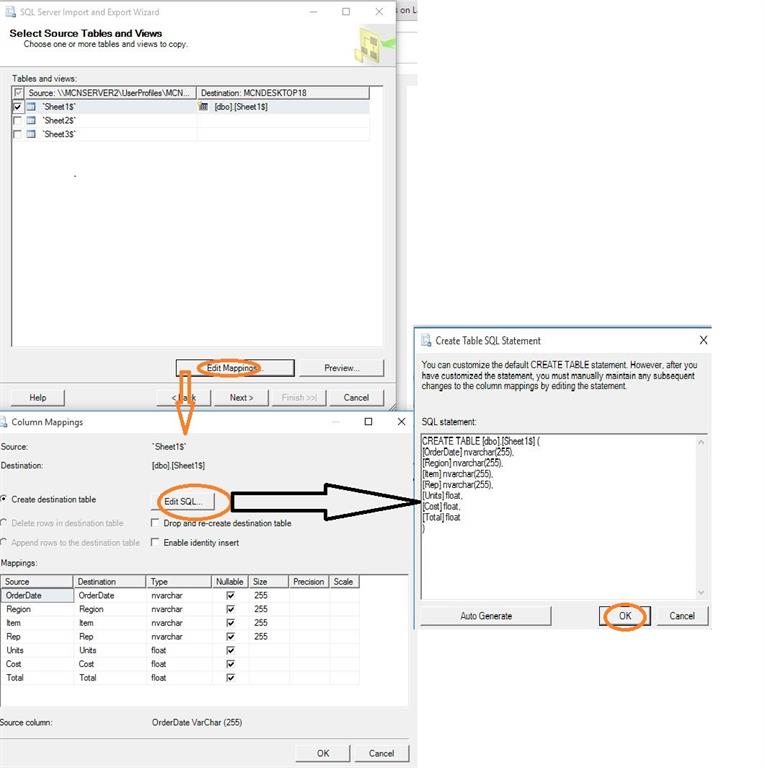Viewport: 765px width, 768px height.
Task: Click Precision column header
Action: pyautogui.click(x=309, y=581)
